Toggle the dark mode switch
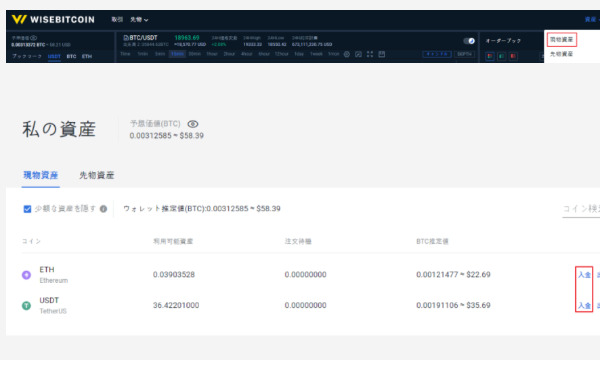This screenshot has width=600, height=375. click(469, 41)
